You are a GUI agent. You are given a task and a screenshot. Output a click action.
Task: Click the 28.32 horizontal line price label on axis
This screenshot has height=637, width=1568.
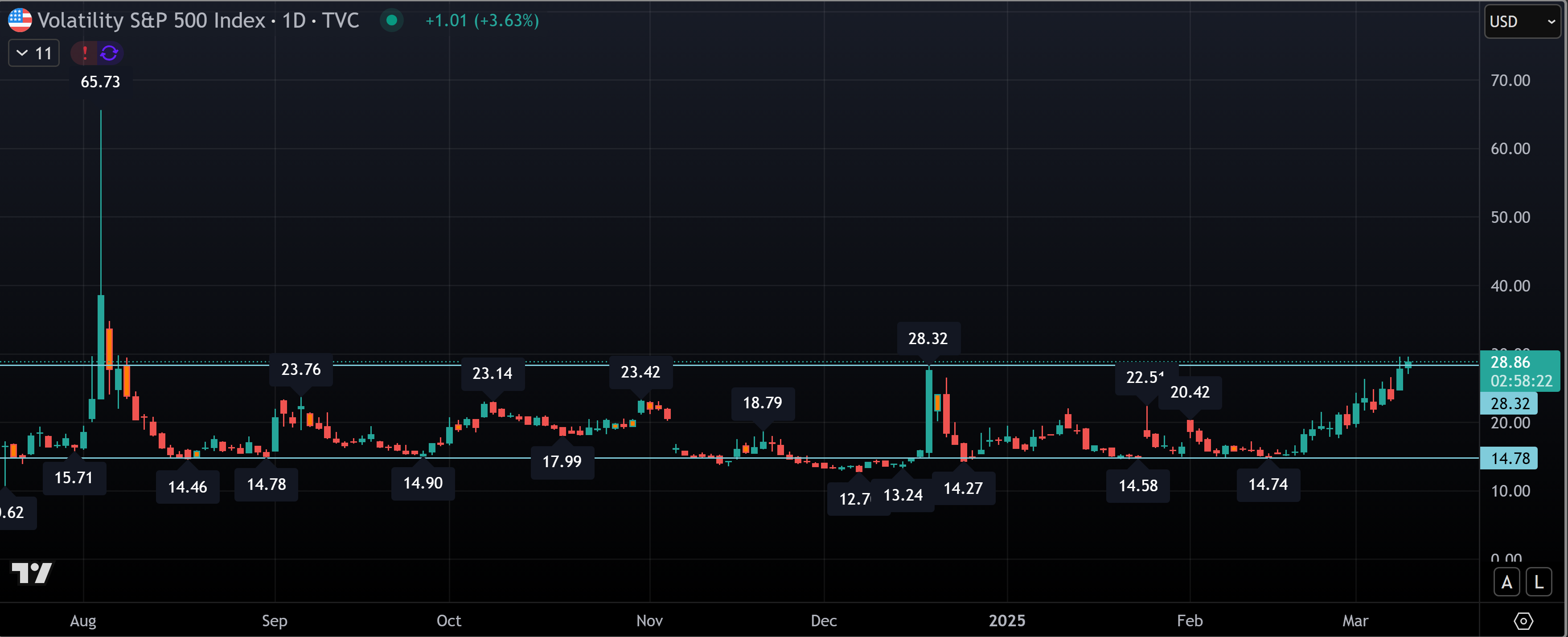click(1510, 403)
